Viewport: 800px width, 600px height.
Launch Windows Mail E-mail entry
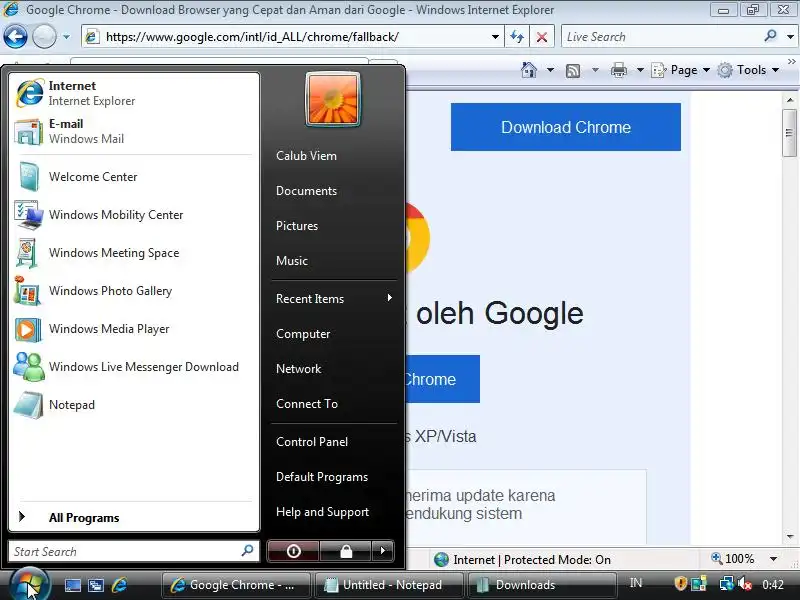[x=134, y=131]
